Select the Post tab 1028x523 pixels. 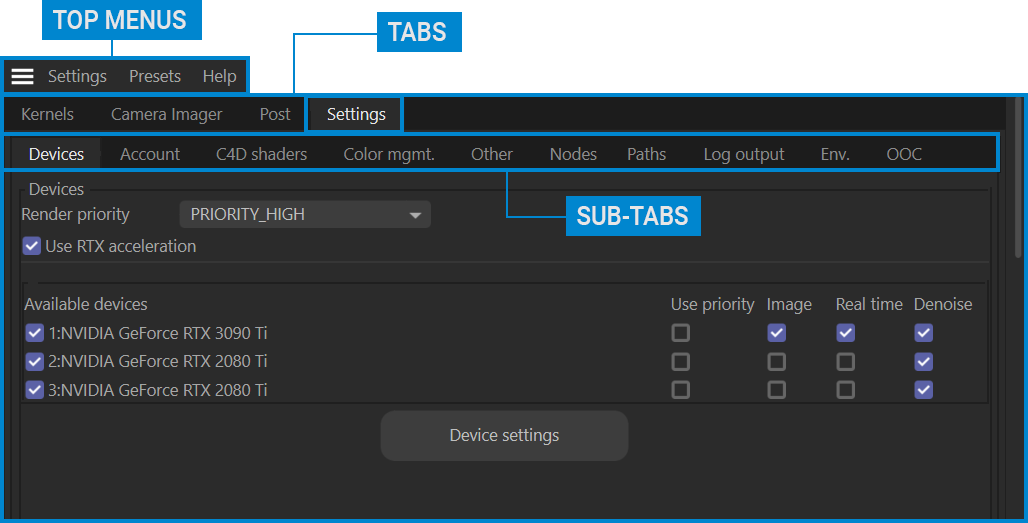click(275, 114)
